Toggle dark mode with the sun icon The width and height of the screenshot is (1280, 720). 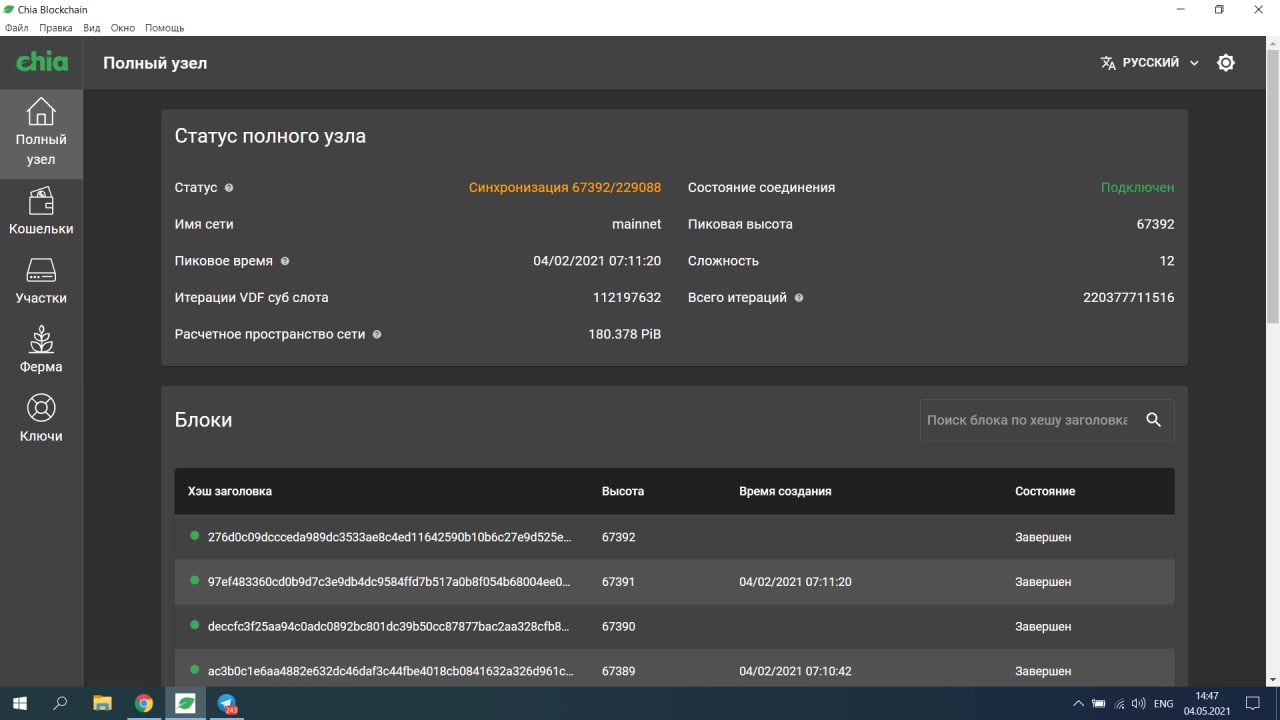(x=1226, y=63)
